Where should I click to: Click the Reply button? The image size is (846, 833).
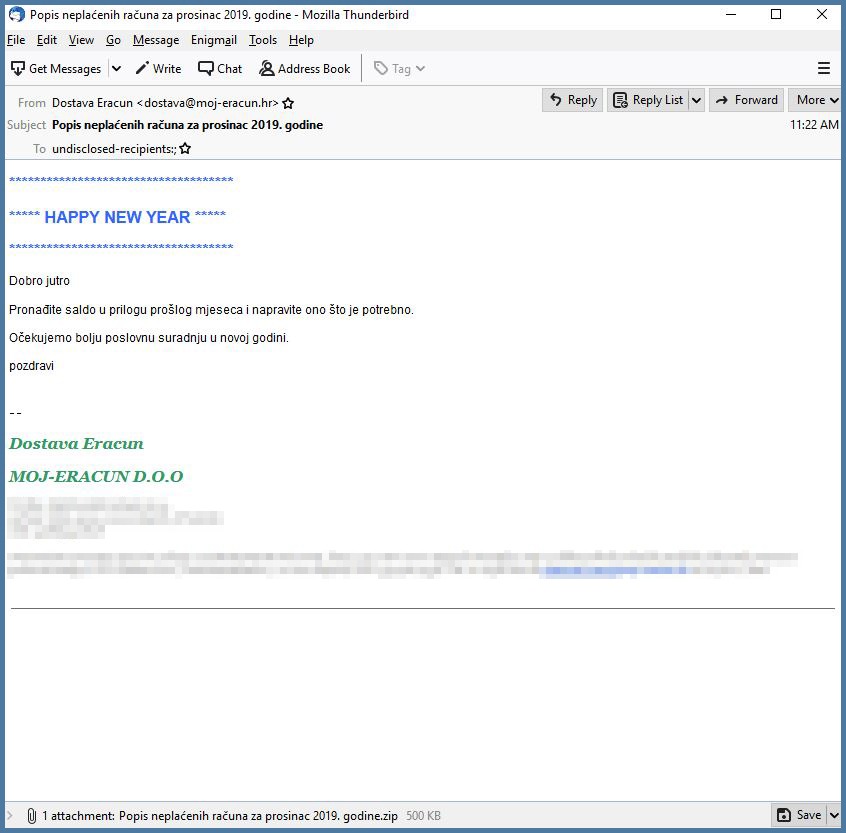pos(573,100)
